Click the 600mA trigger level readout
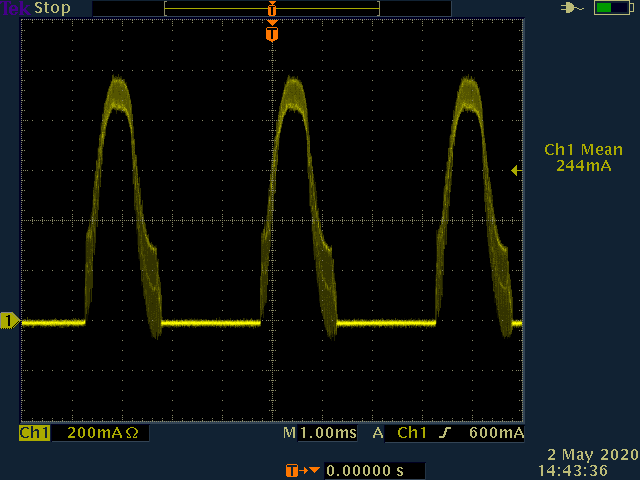The height and width of the screenshot is (480, 640). [x=497, y=433]
